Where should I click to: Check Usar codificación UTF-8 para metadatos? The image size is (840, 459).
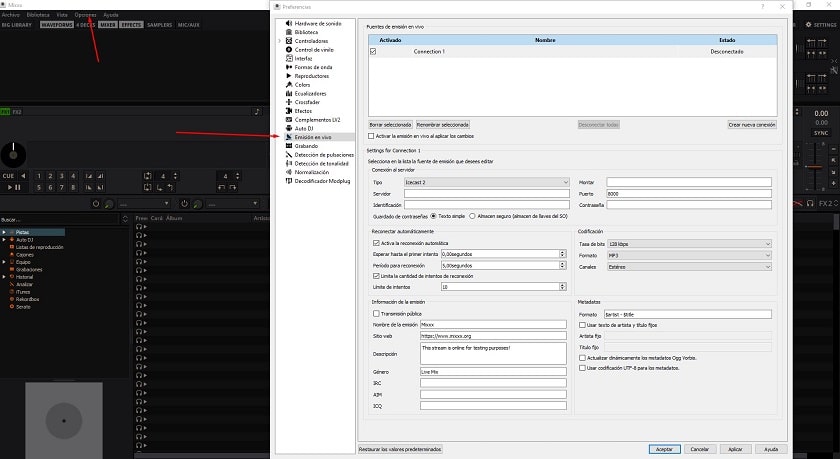pos(582,368)
